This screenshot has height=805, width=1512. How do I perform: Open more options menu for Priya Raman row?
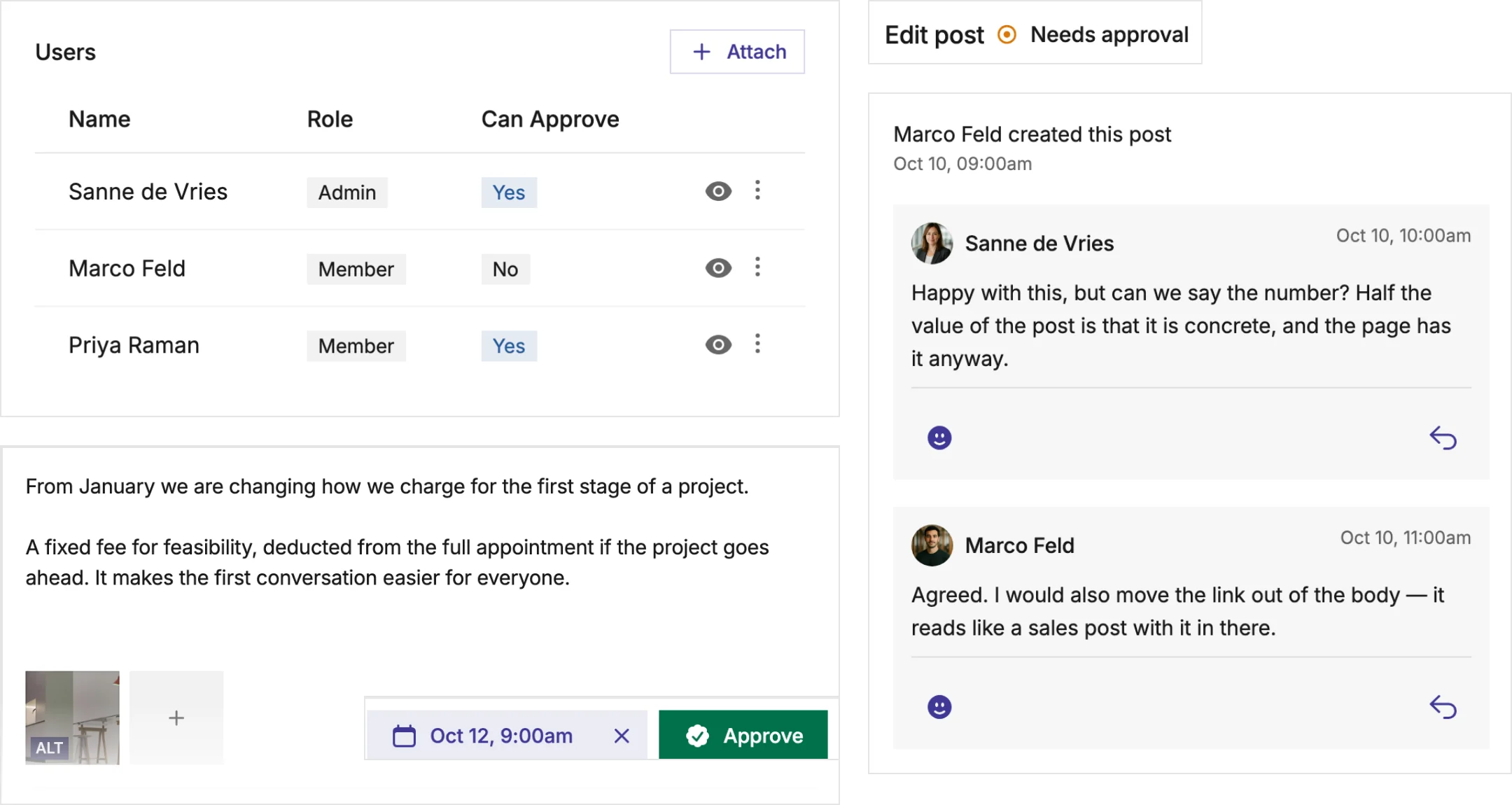pyautogui.click(x=757, y=344)
